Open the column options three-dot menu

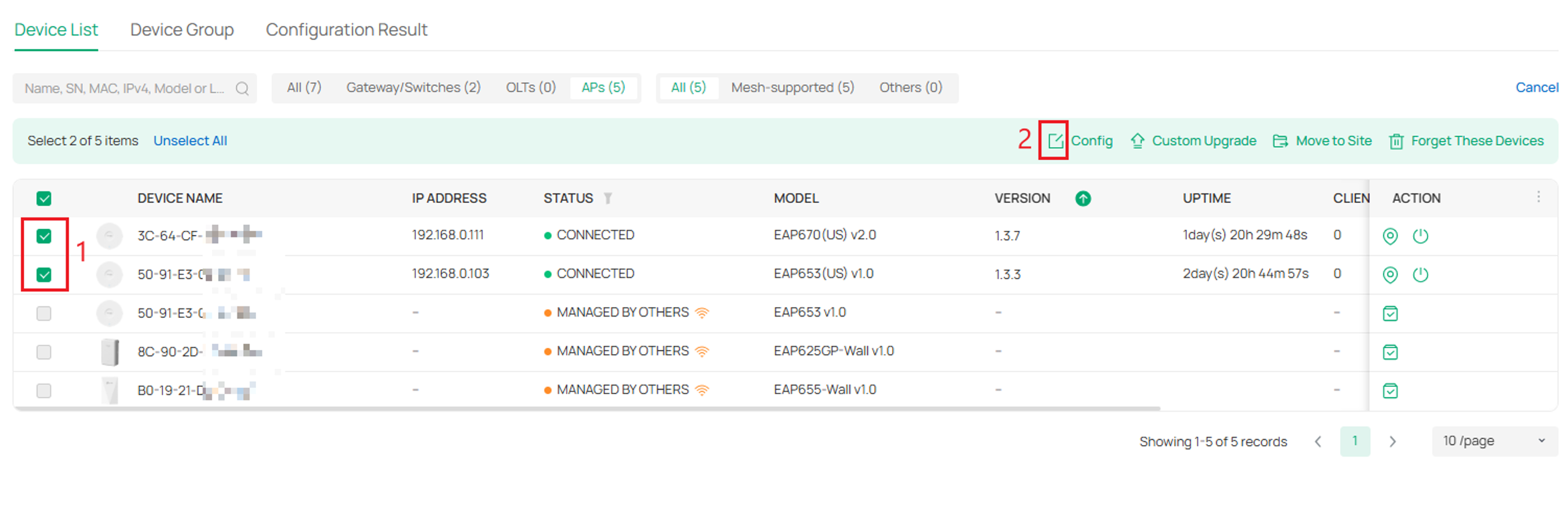tap(1539, 197)
